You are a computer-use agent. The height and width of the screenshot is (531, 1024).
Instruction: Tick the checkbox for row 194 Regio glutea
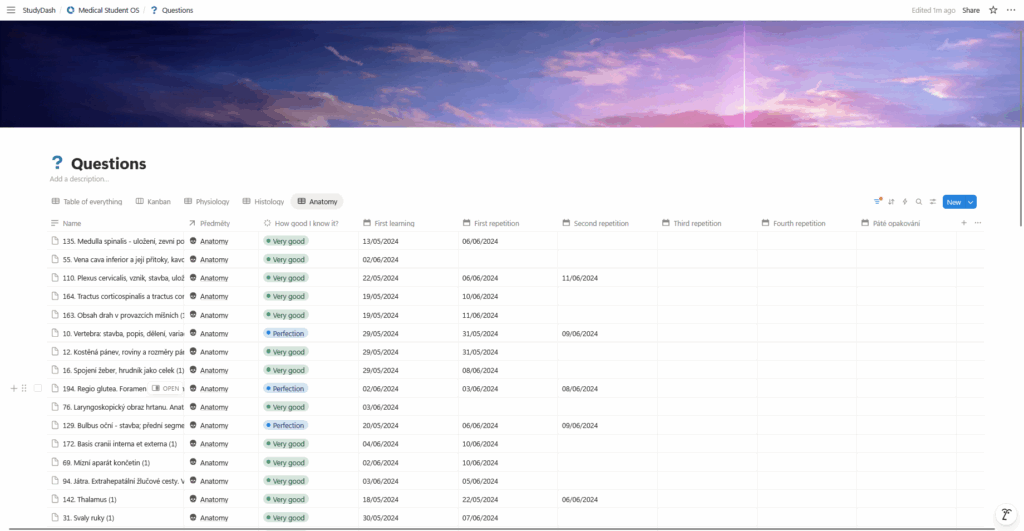37,388
